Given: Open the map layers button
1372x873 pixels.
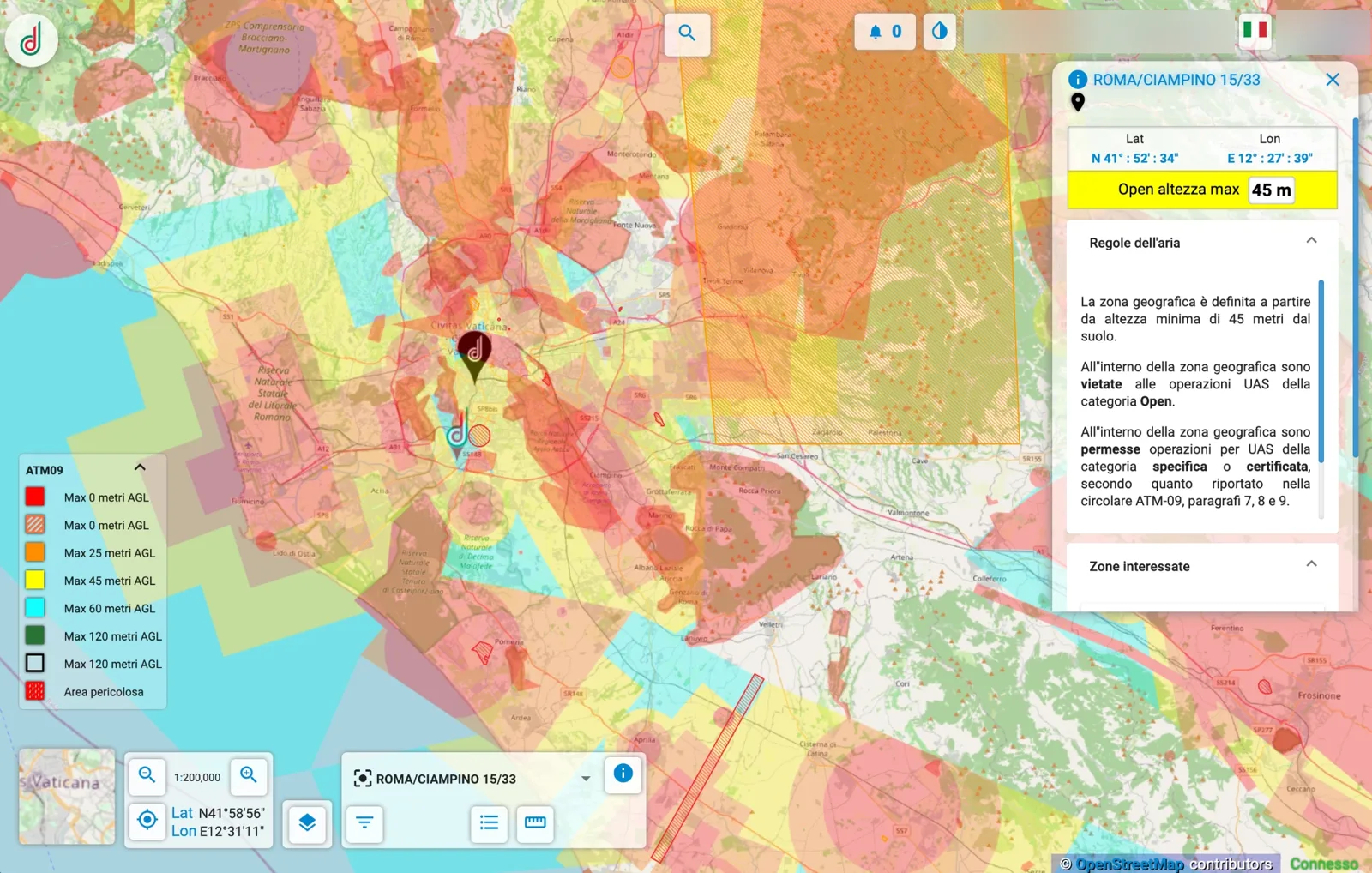Looking at the screenshot, I should (x=307, y=823).
